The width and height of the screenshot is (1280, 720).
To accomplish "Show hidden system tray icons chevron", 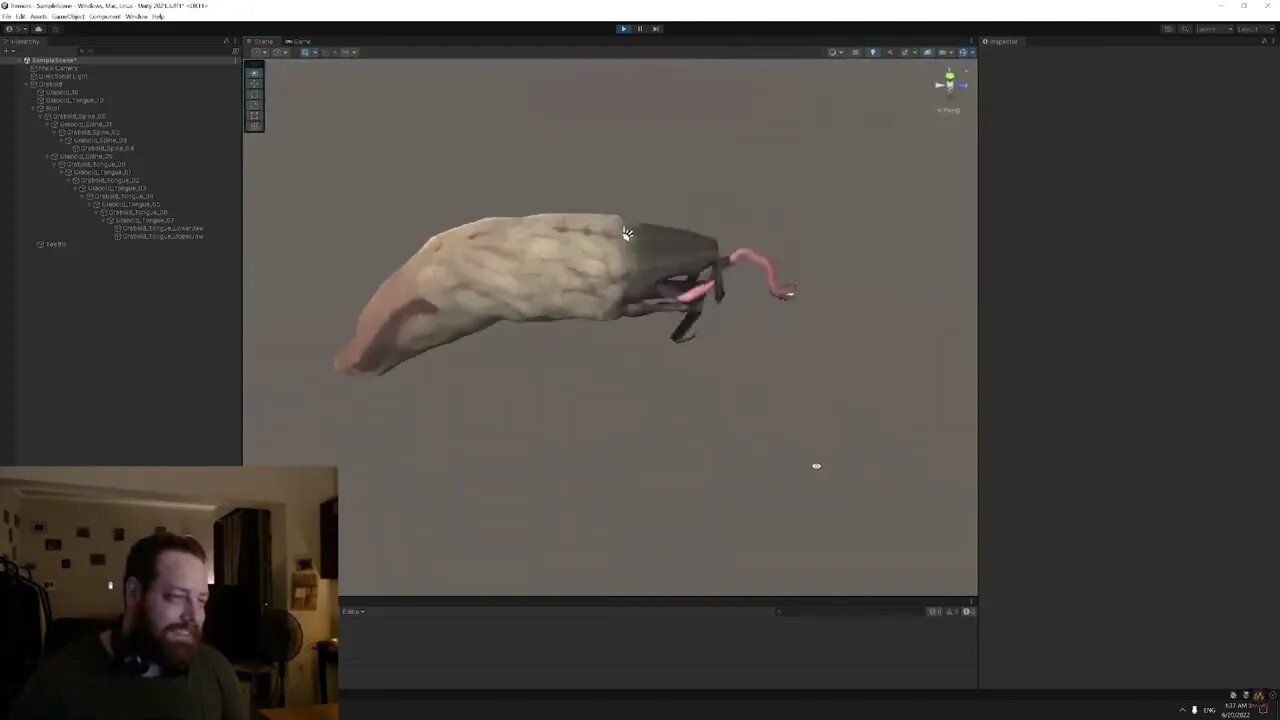I will tap(1182, 710).
